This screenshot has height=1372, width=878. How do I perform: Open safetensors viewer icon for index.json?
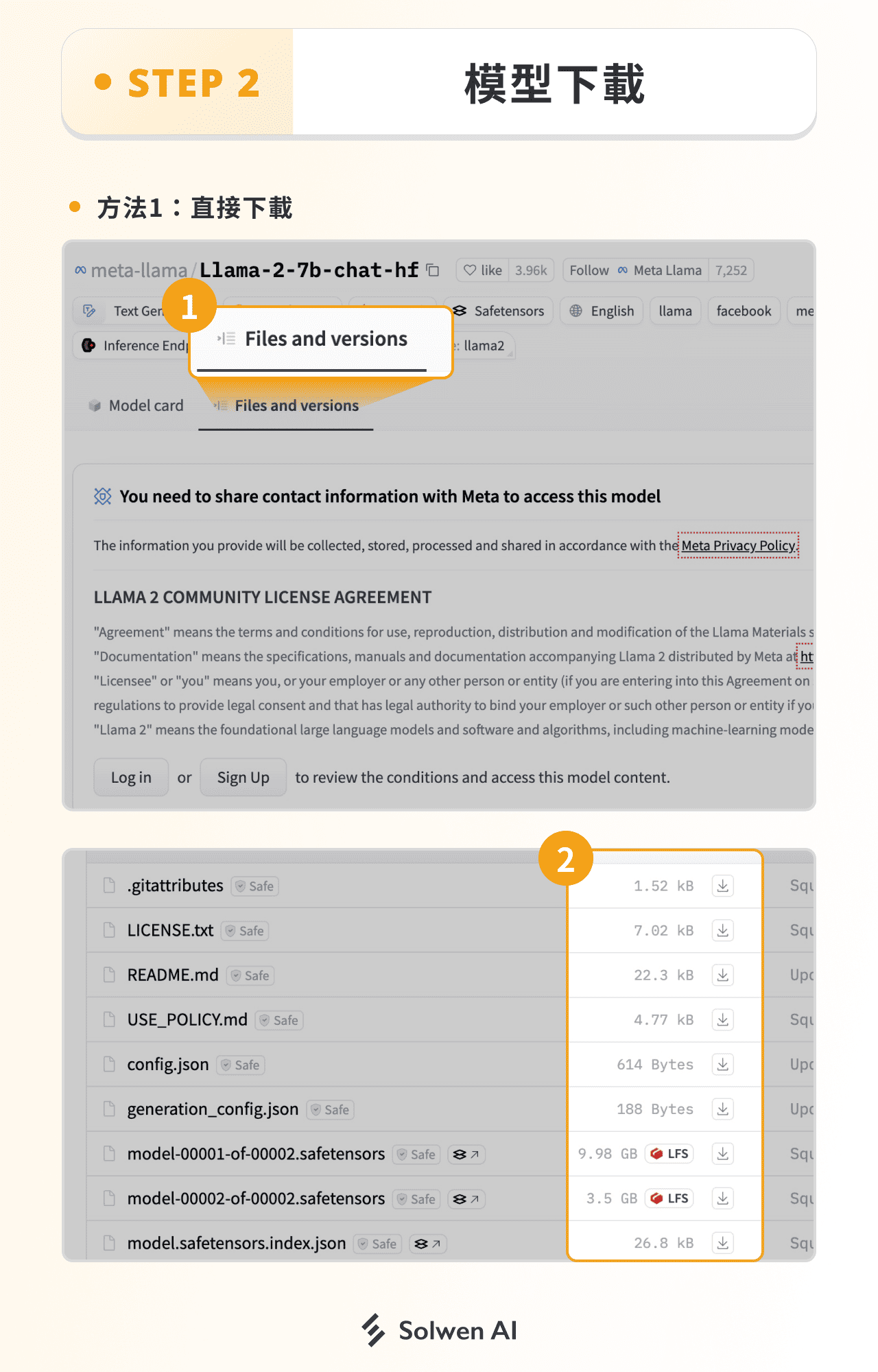point(428,1244)
